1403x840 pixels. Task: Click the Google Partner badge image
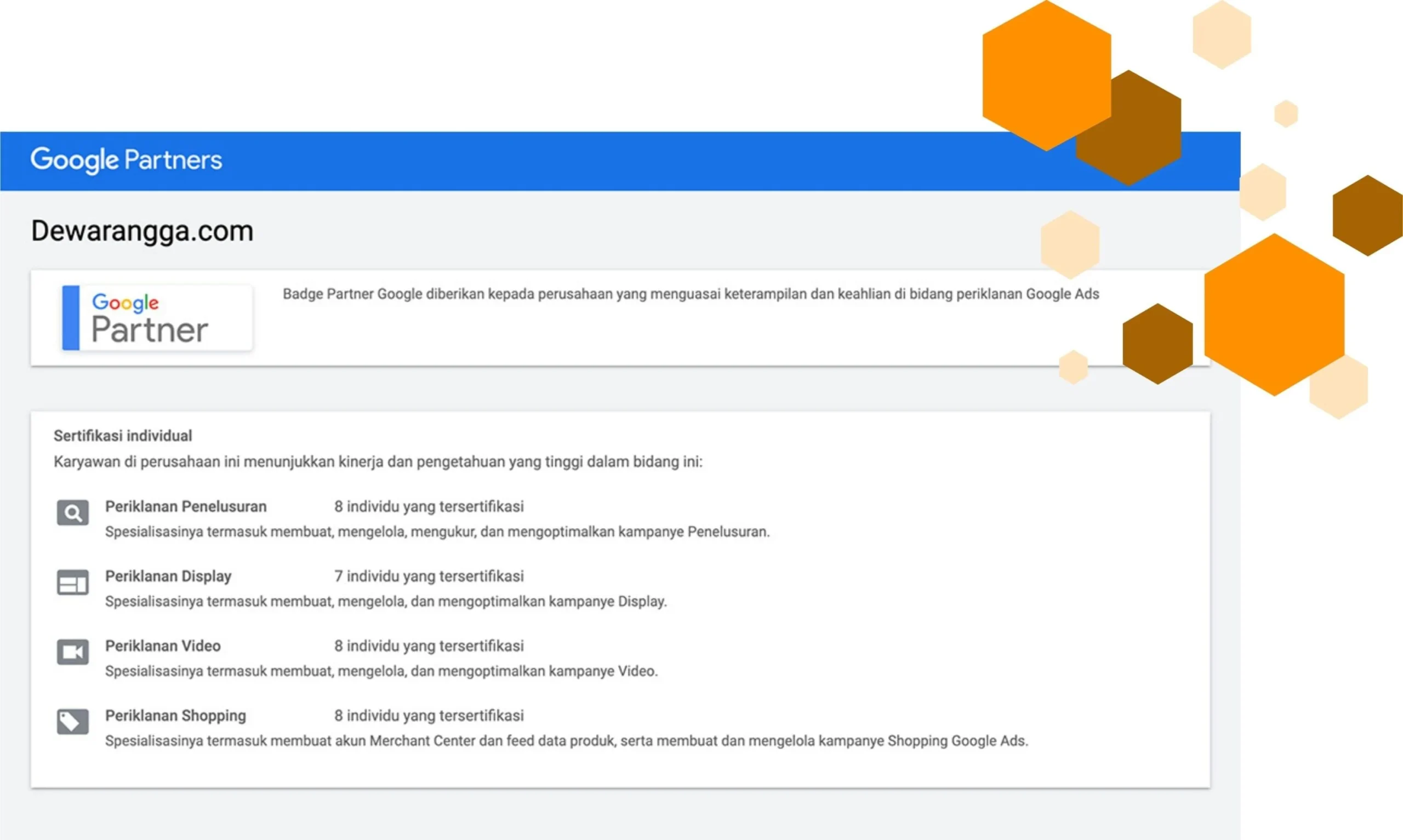(x=157, y=318)
